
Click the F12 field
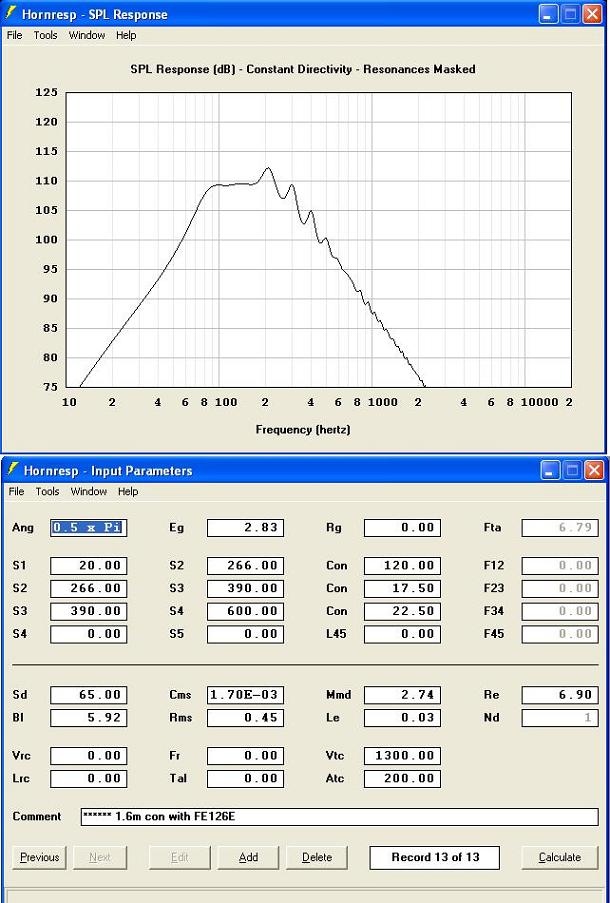pyautogui.click(x=560, y=566)
